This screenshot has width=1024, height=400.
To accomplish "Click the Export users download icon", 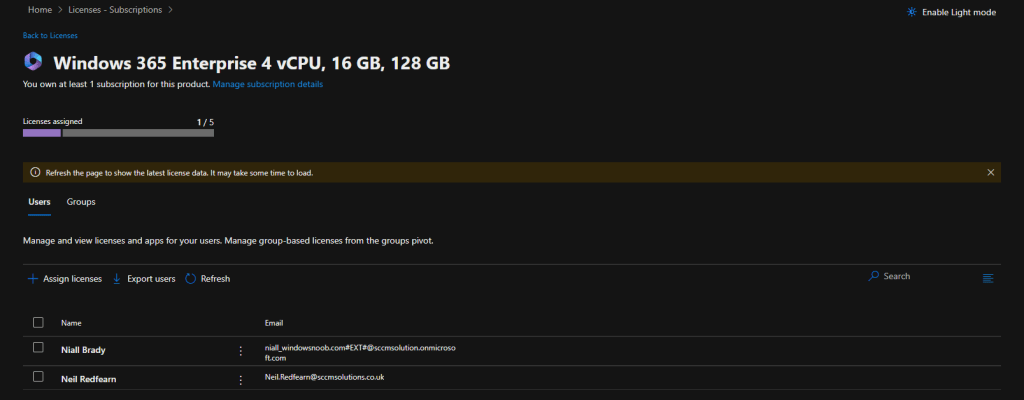I will tap(117, 278).
